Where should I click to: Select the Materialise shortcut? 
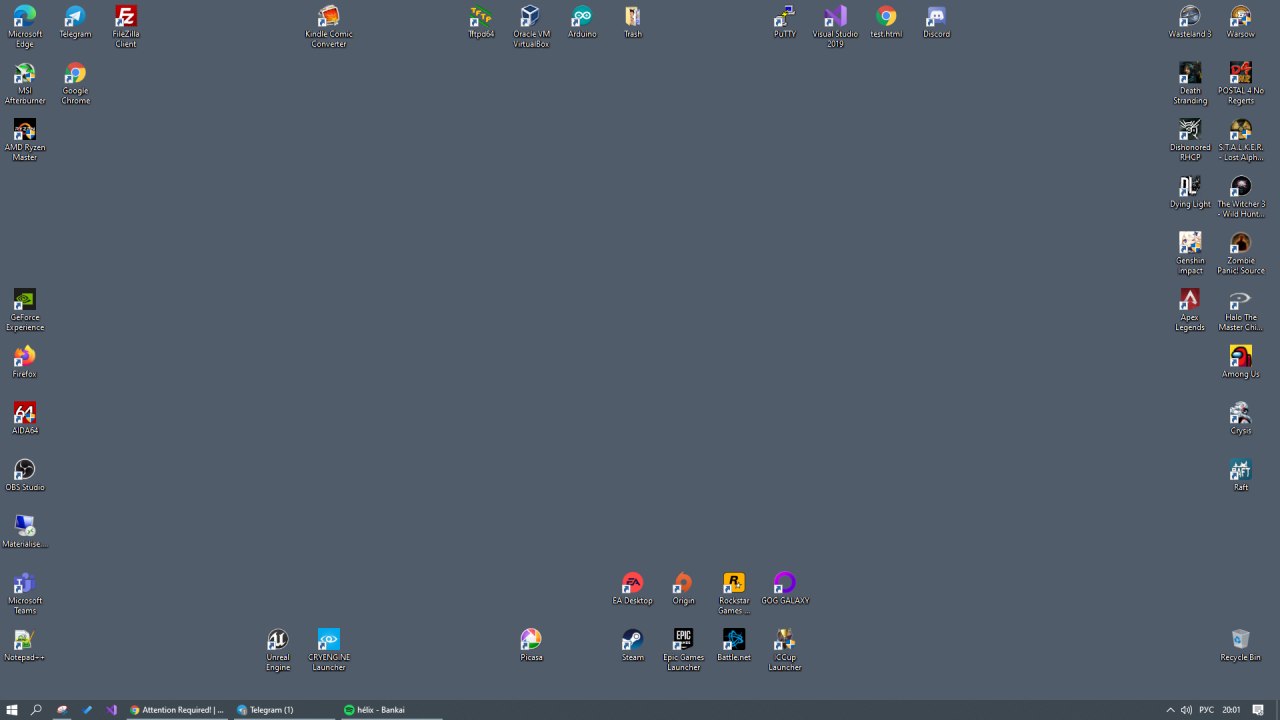click(x=25, y=532)
